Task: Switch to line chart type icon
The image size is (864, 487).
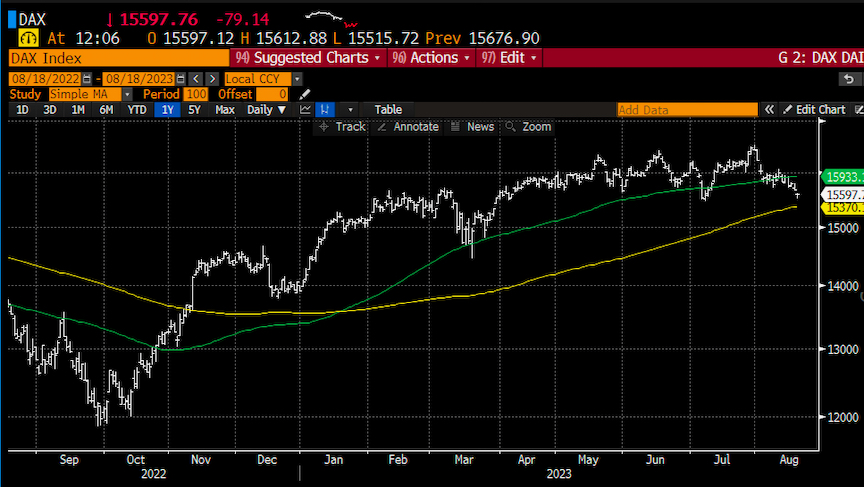Action: tap(305, 110)
